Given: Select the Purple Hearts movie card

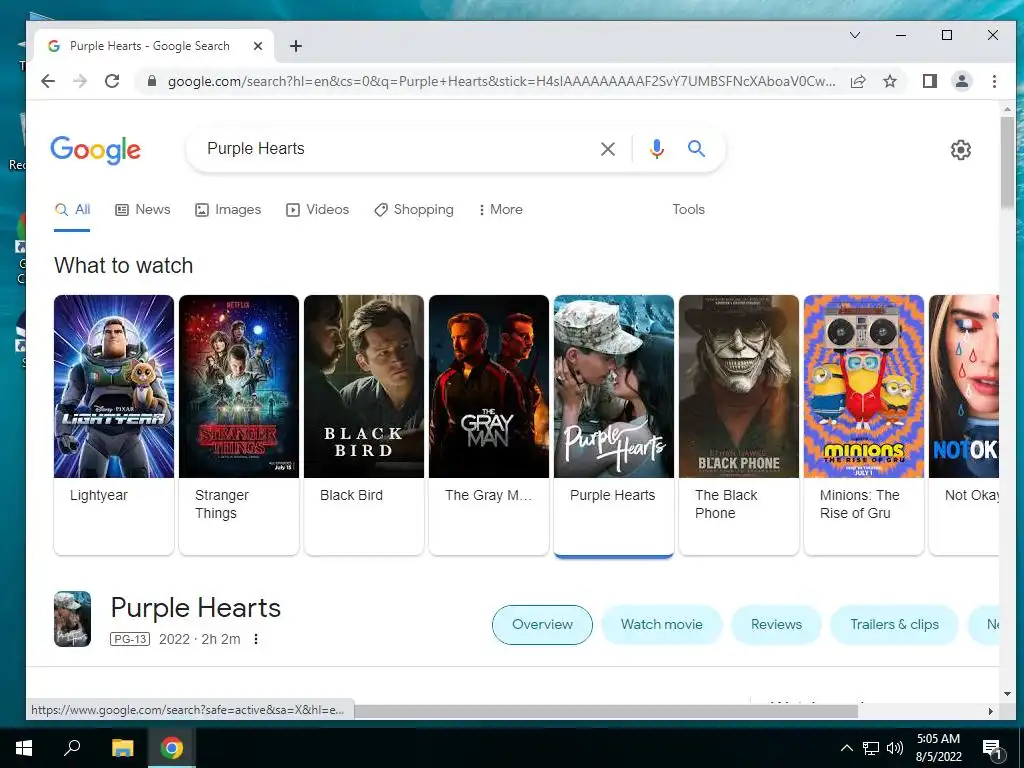Looking at the screenshot, I should click(613, 424).
